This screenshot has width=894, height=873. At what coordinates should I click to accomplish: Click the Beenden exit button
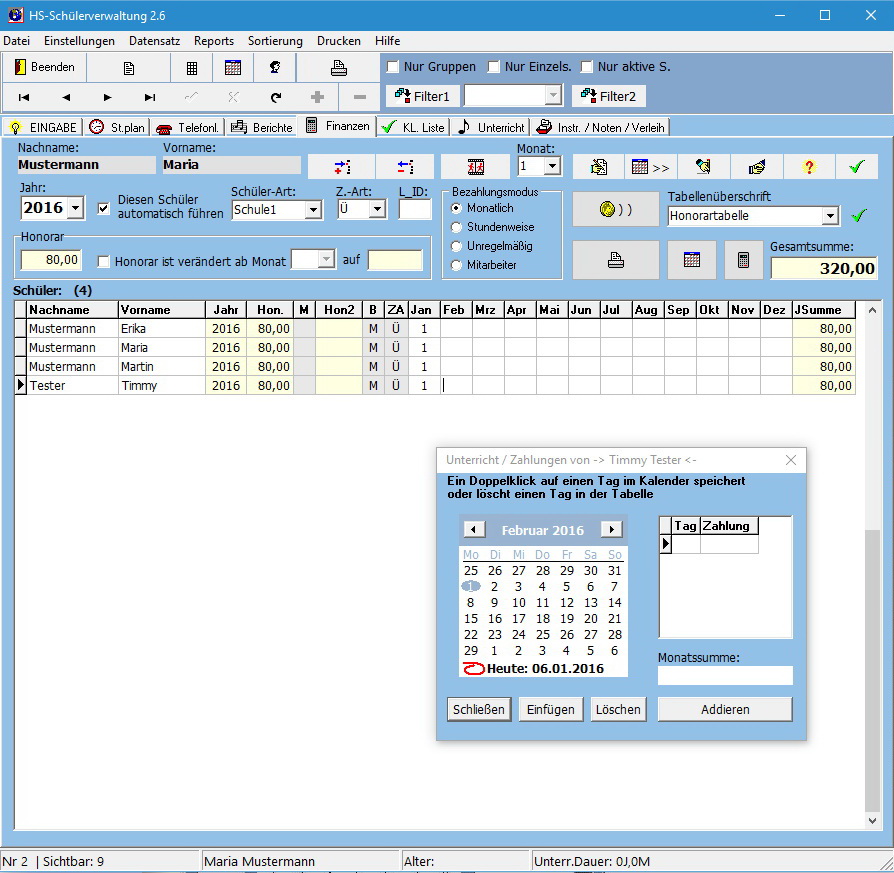pos(45,67)
